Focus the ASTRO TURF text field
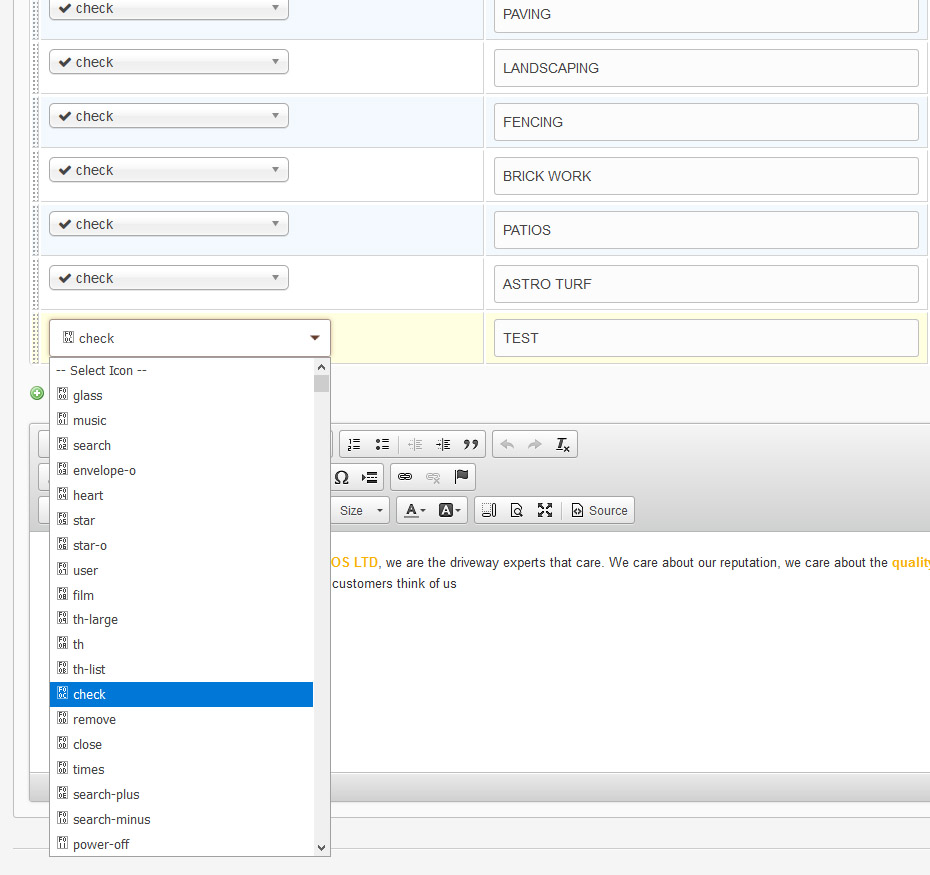Viewport: 930px width, 875px height. point(706,284)
